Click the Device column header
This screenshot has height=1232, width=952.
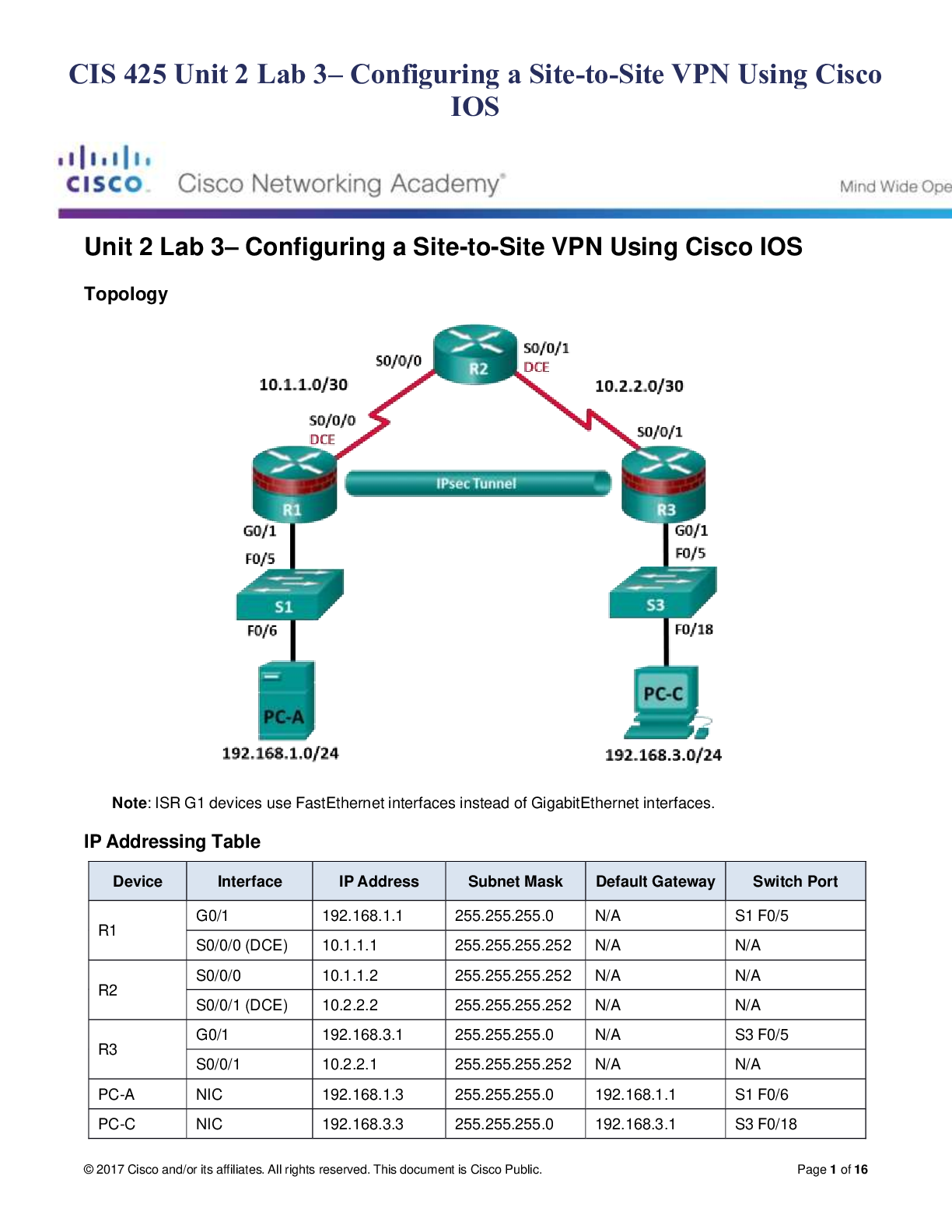point(138,881)
